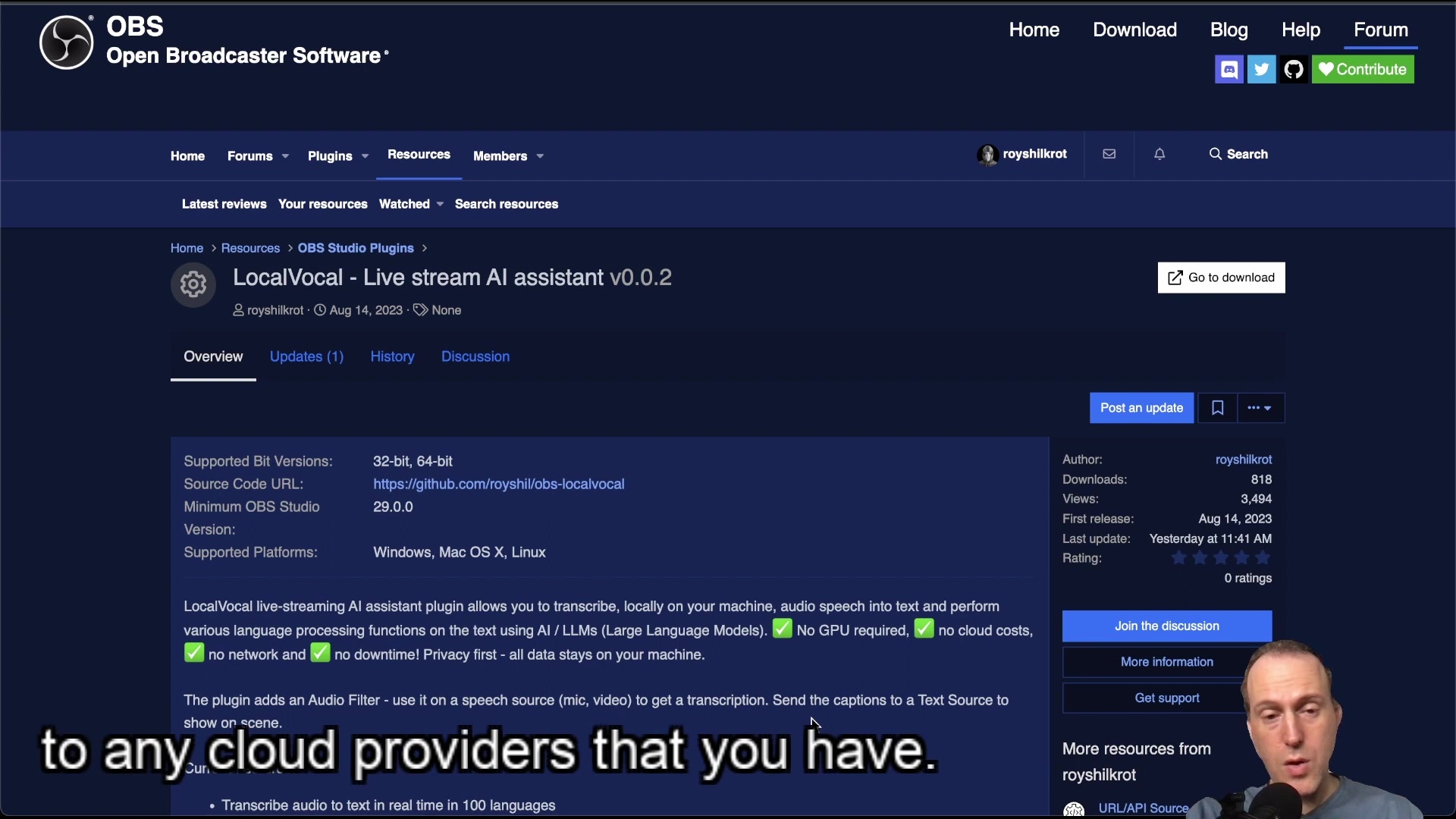Click the OBS logo icon

[x=67, y=42]
